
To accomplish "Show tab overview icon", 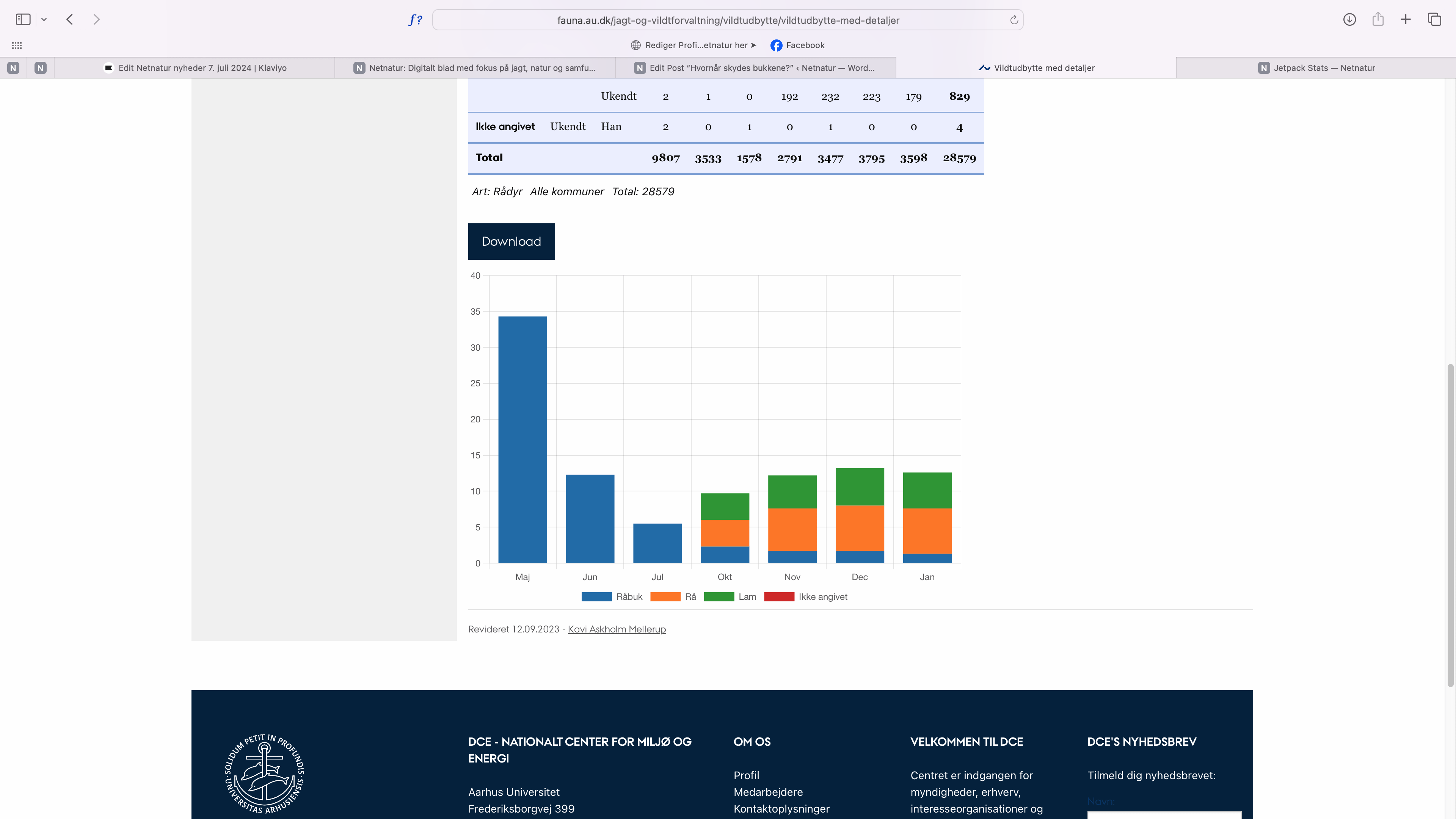I will point(1434,20).
